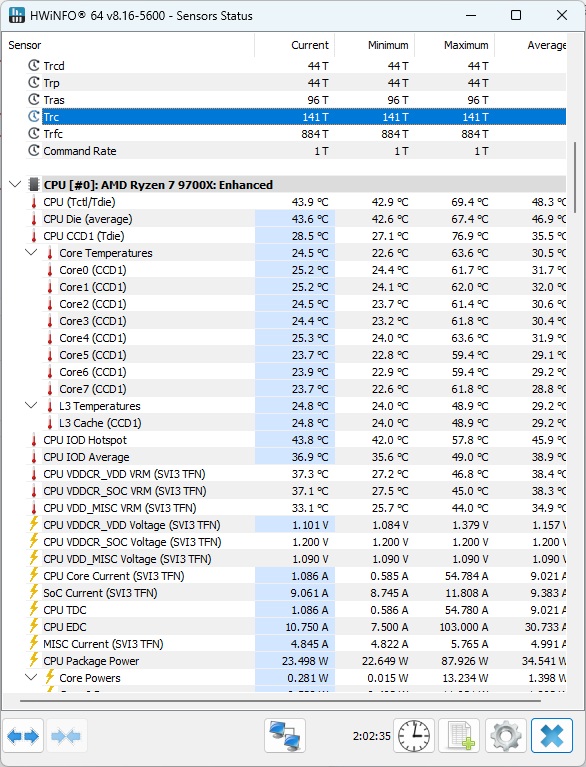This screenshot has height=767, width=586.
Task: Click the clock icon next to Trcd
Action: point(34,65)
